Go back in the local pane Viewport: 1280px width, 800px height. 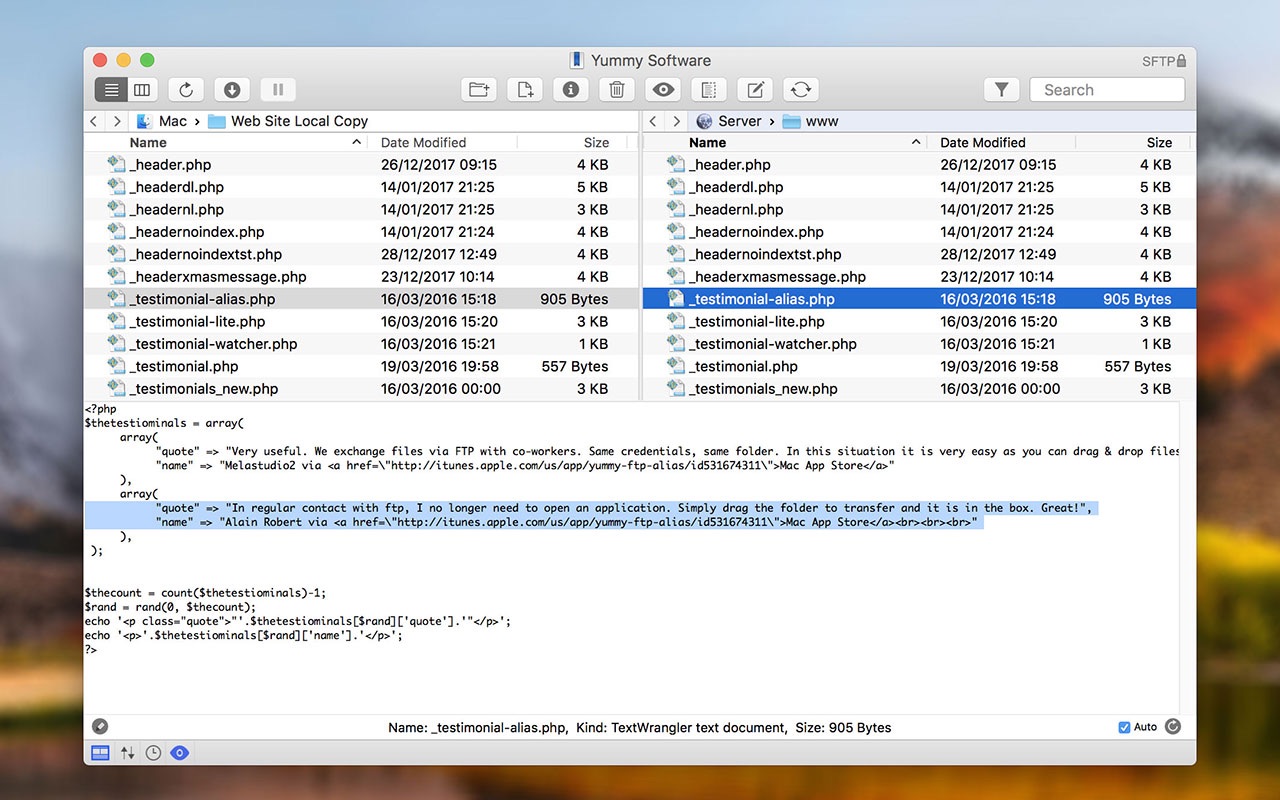coord(94,121)
